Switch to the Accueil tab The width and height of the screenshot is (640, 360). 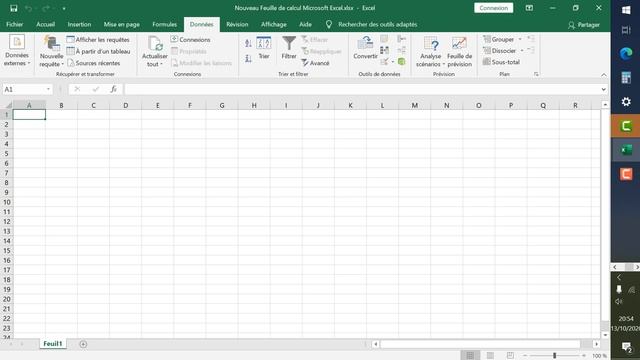click(x=45, y=24)
